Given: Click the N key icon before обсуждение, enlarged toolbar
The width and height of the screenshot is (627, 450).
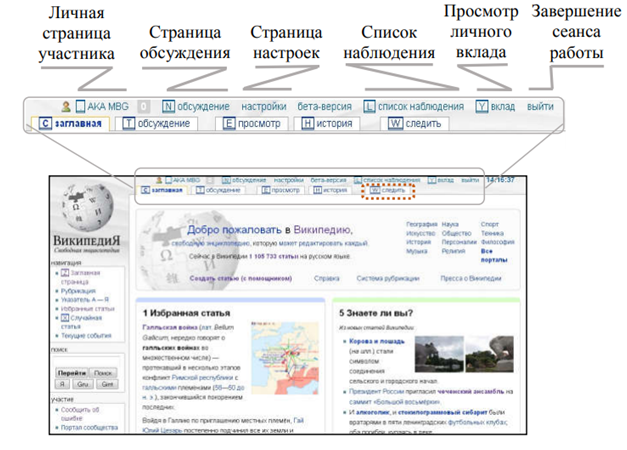Looking at the screenshot, I should [x=168, y=106].
